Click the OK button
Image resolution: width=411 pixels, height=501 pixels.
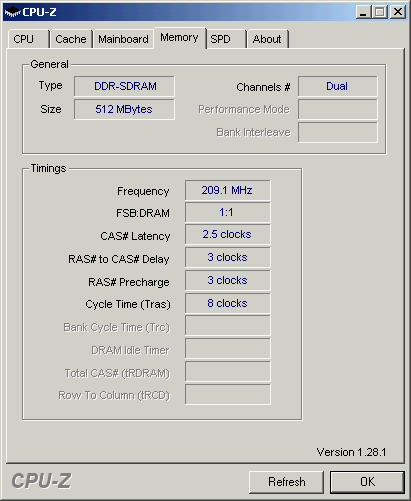click(367, 482)
